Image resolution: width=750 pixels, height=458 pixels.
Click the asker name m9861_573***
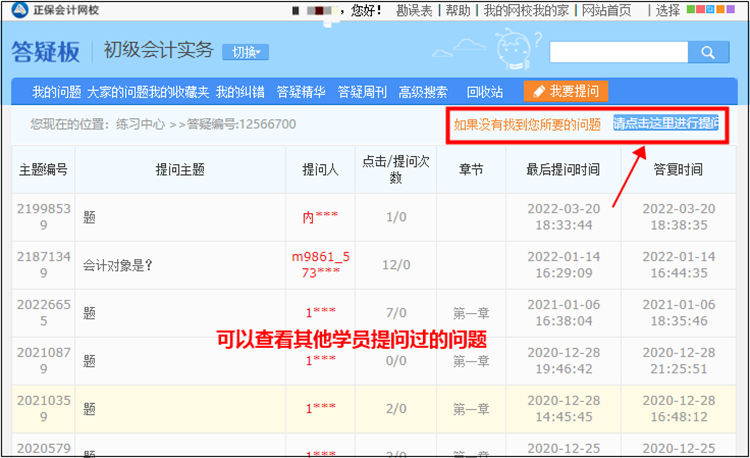click(321, 265)
